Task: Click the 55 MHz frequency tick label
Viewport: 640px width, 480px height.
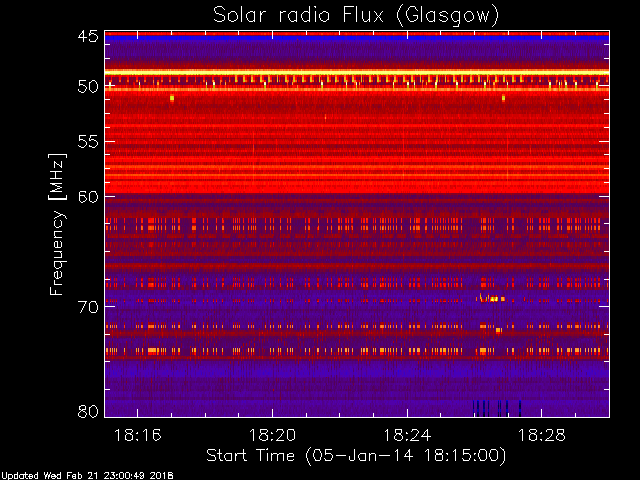Action: coord(88,141)
